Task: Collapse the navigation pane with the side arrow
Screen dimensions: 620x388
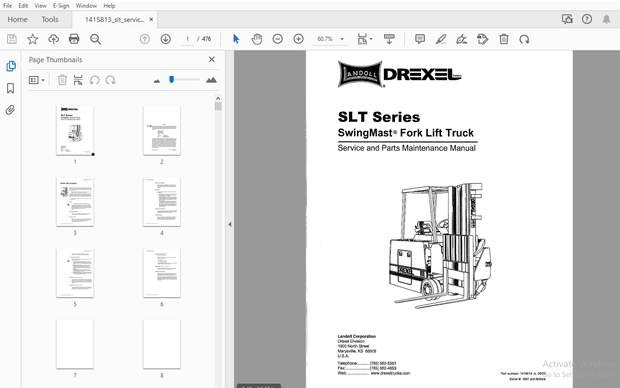Action: pyautogui.click(x=230, y=224)
